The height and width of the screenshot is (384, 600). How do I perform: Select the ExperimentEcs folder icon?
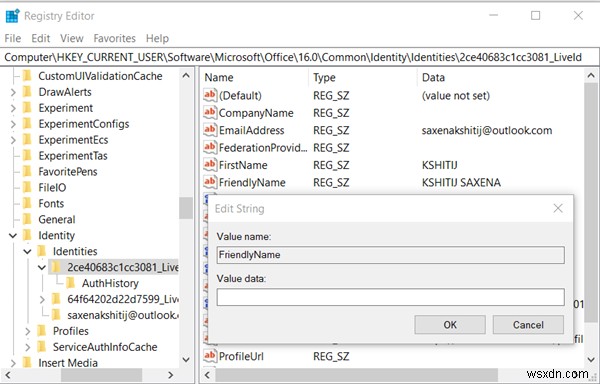[x=27, y=140]
